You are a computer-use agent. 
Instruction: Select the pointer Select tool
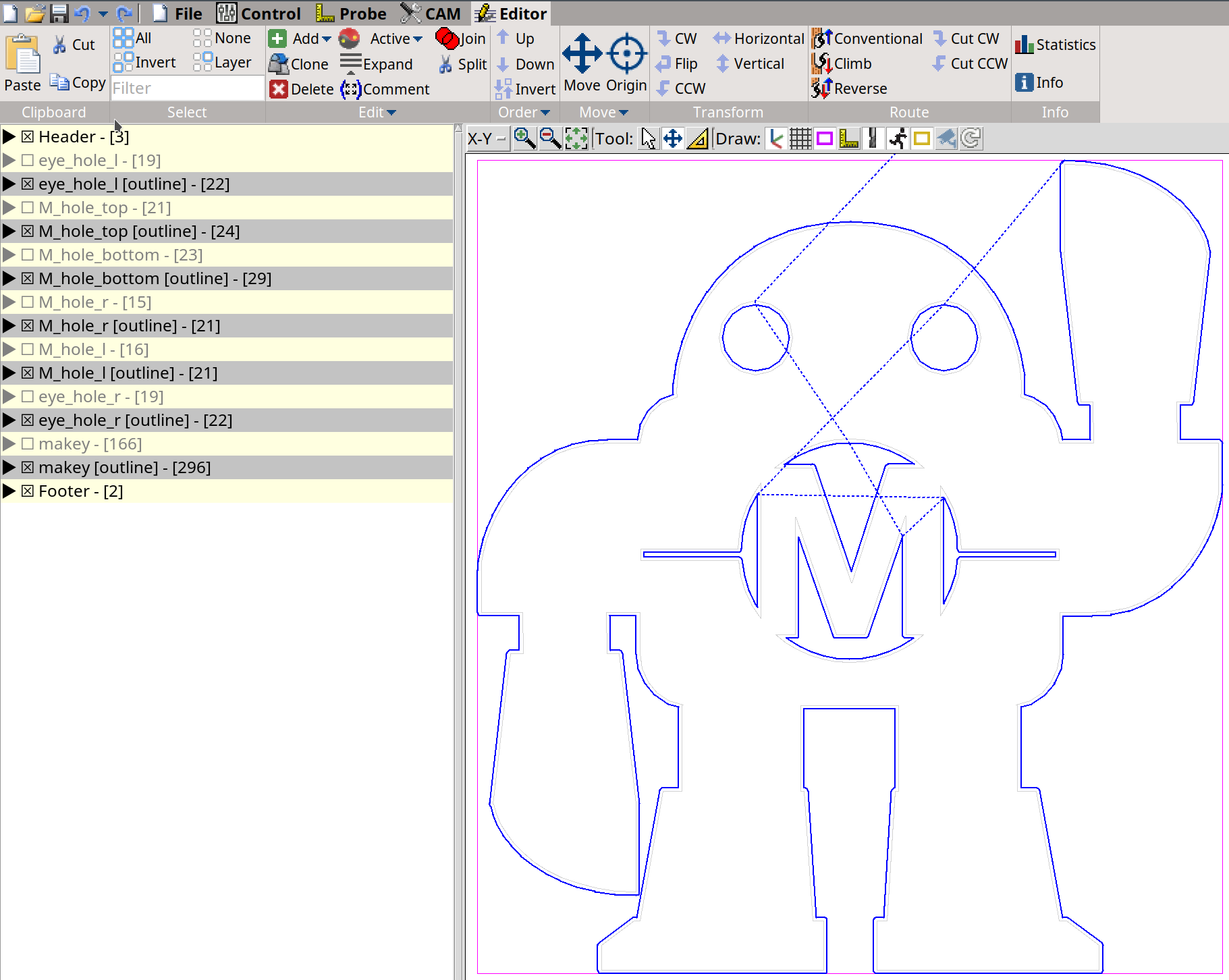[649, 138]
